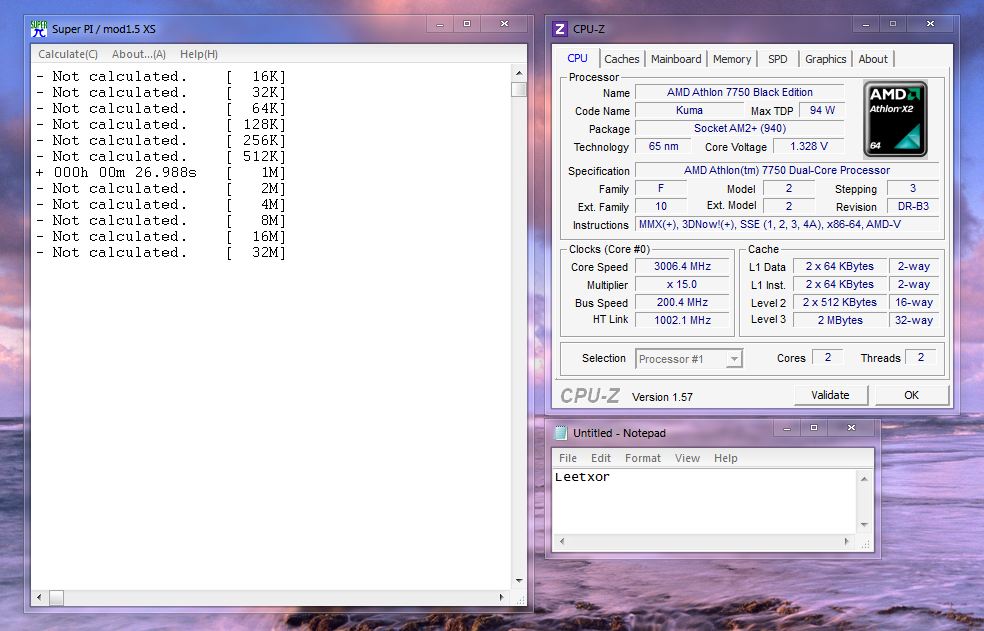Image resolution: width=984 pixels, height=631 pixels.
Task: Click the OK button in CPU-Z
Action: (911, 395)
